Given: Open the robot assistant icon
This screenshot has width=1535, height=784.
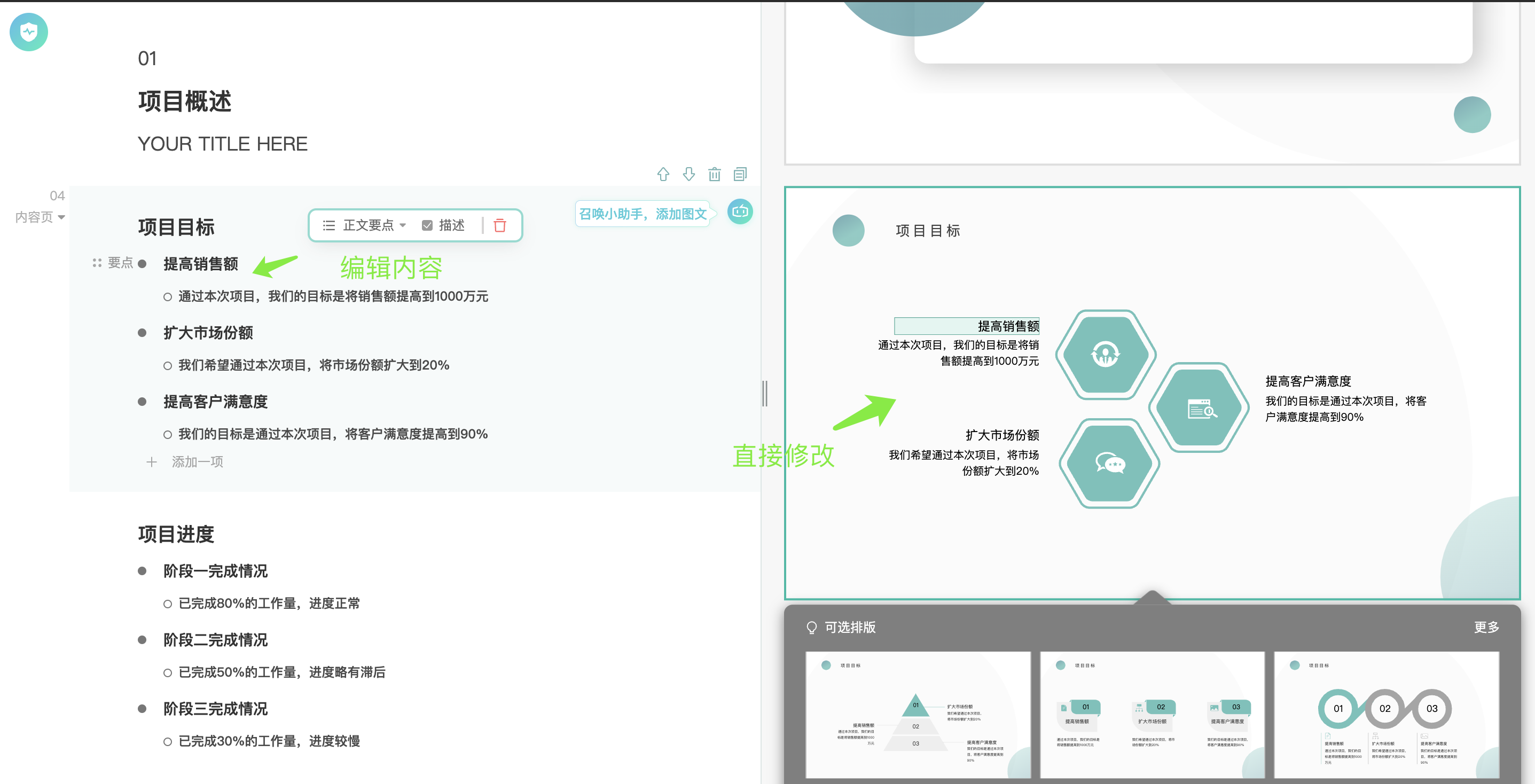Looking at the screenshot, I should click(x=740, y=211).
